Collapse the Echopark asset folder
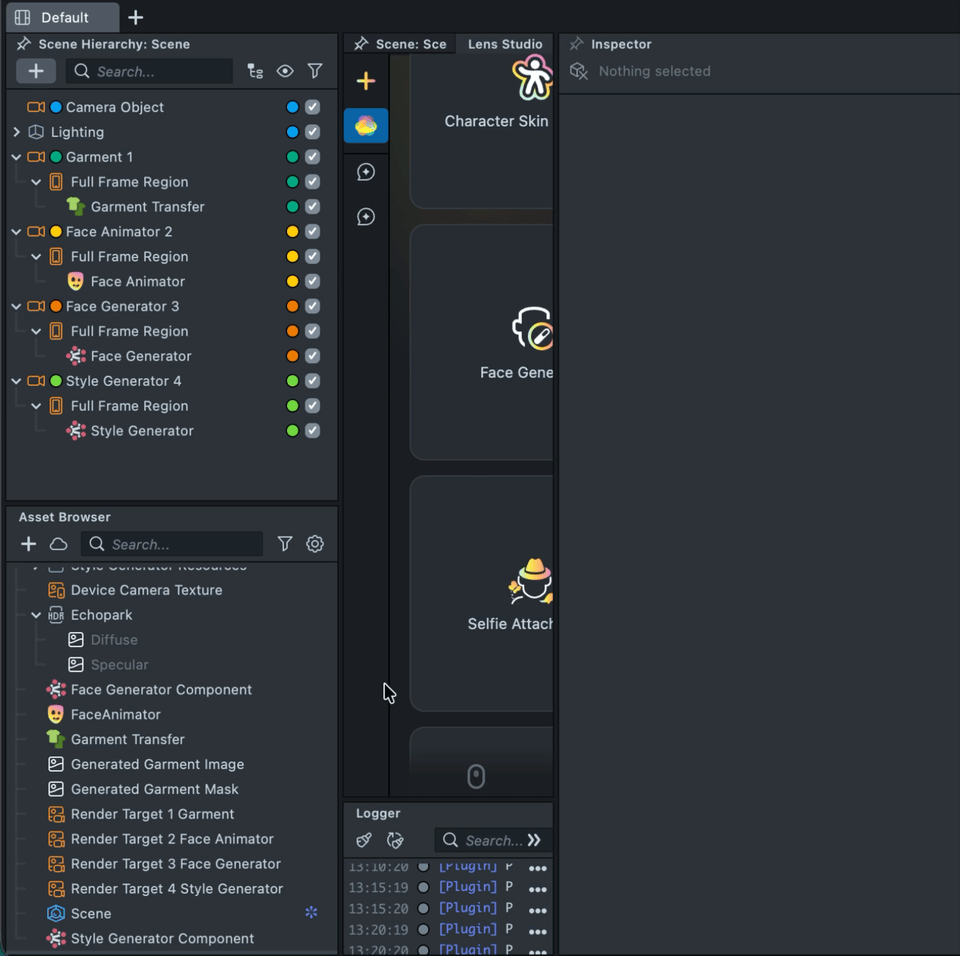960x956 pixels. (36, 615)
